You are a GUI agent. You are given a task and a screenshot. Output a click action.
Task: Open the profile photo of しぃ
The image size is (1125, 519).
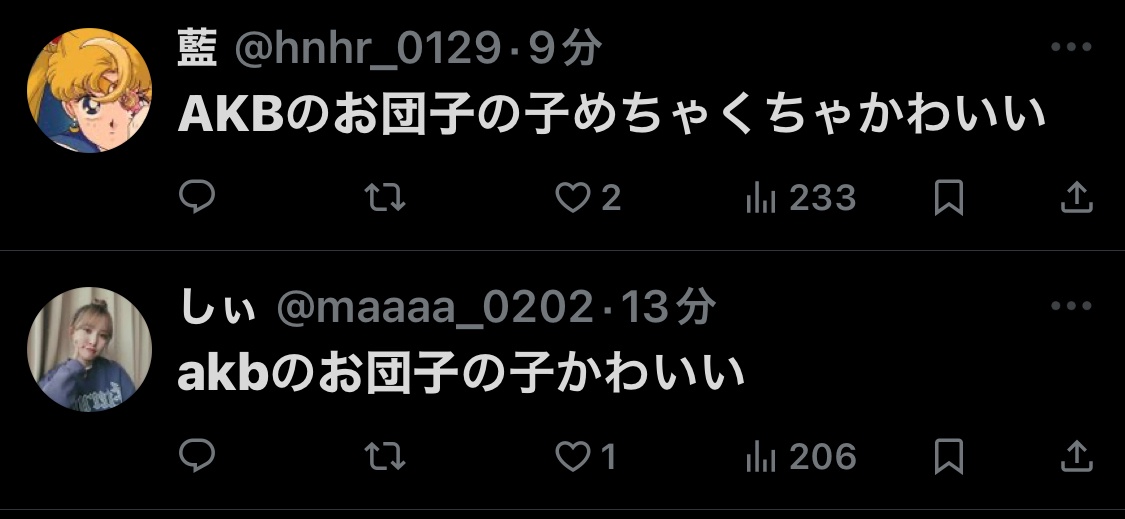tap(90, 350)
